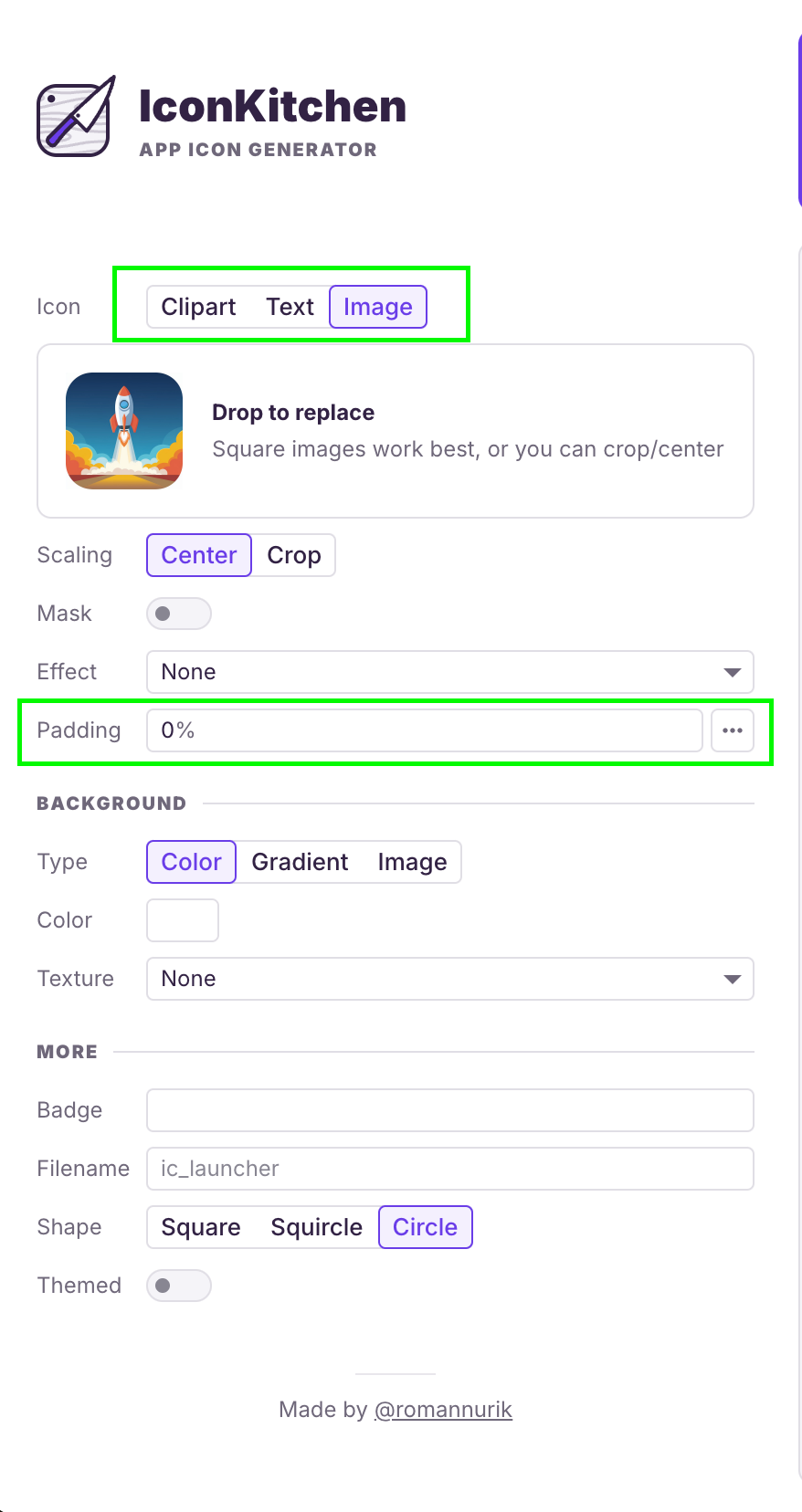Switch Icon type to Clipart
The width and height of the screenshot is (802, 1512).
pos(198,307)
